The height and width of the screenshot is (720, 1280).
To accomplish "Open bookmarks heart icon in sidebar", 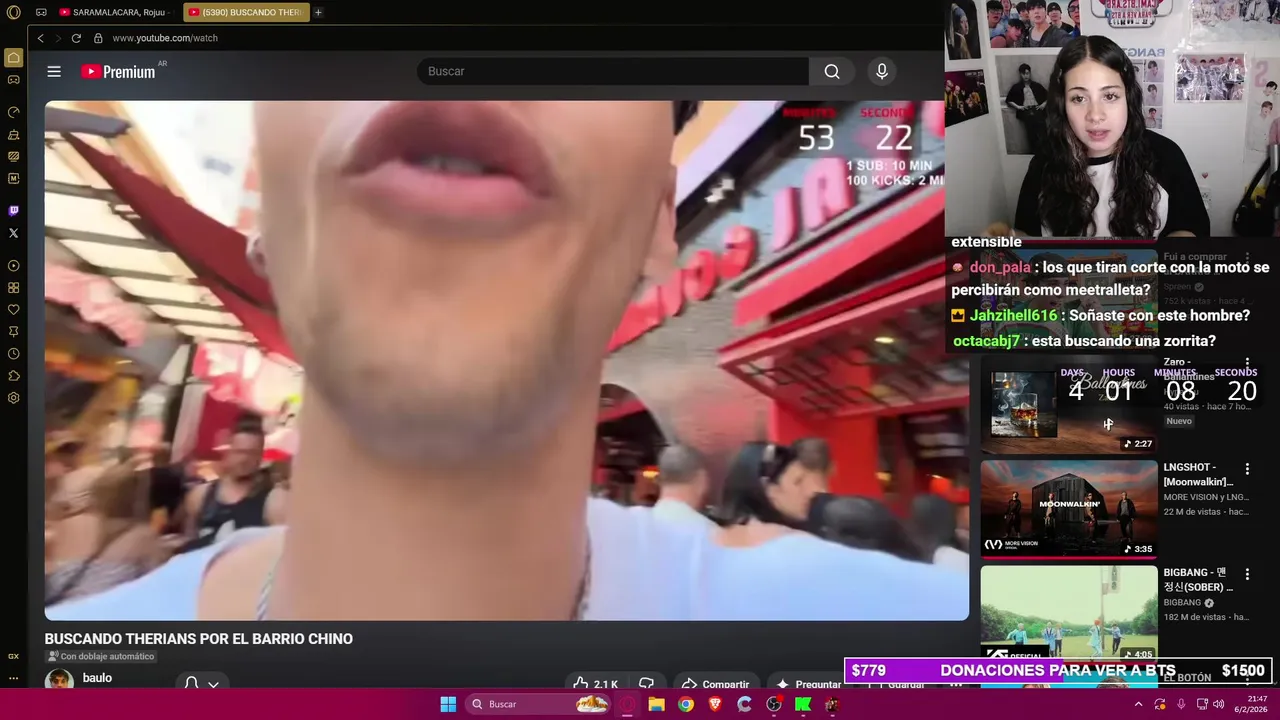I will click(x=14, y=310).
